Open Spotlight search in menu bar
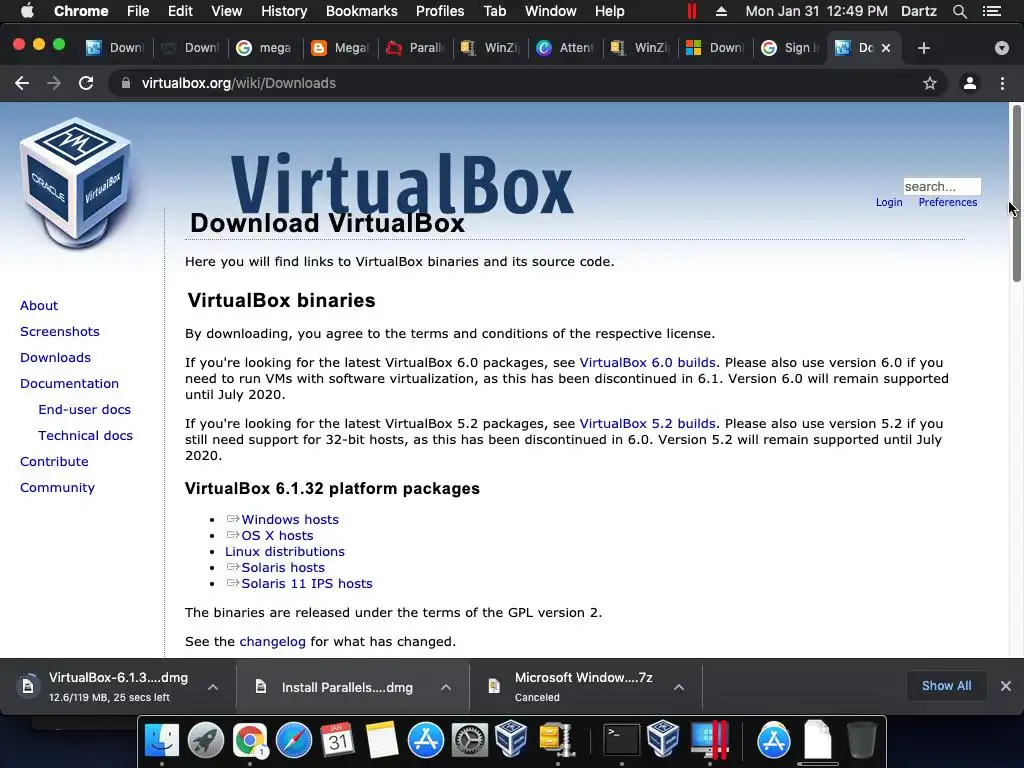 [x=959, y=11]
